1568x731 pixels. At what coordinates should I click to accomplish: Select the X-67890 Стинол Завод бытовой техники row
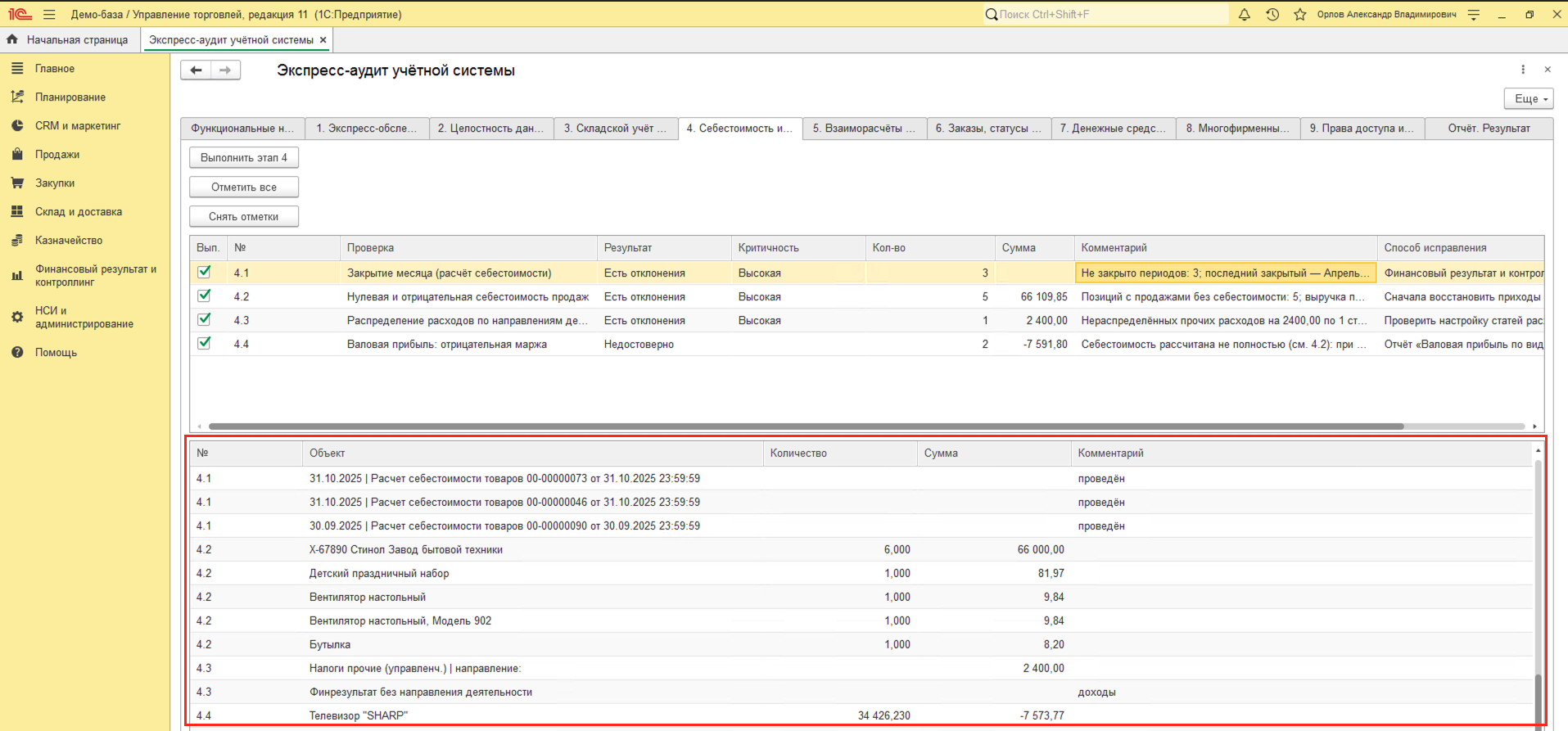[x=861, y=549]
